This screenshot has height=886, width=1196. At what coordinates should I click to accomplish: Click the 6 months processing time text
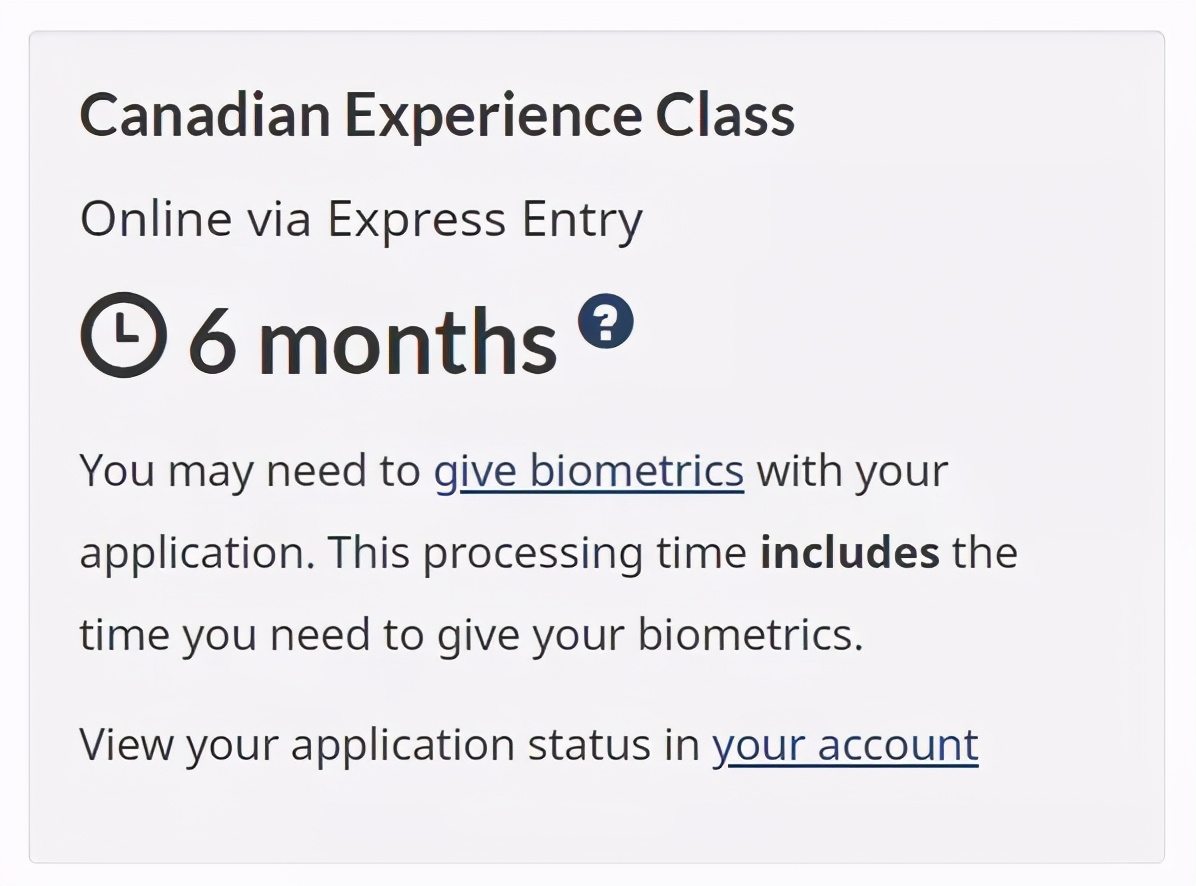373,341
